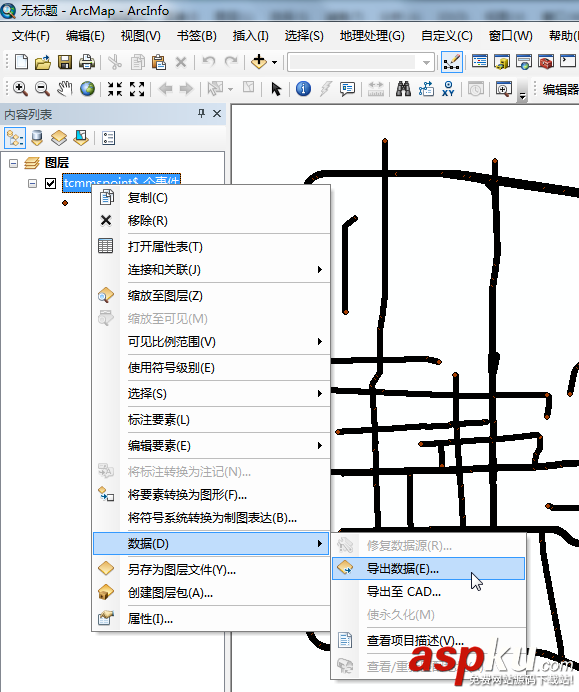Toggle the Editor toolbar icon
579x692 pixels.
452,62
